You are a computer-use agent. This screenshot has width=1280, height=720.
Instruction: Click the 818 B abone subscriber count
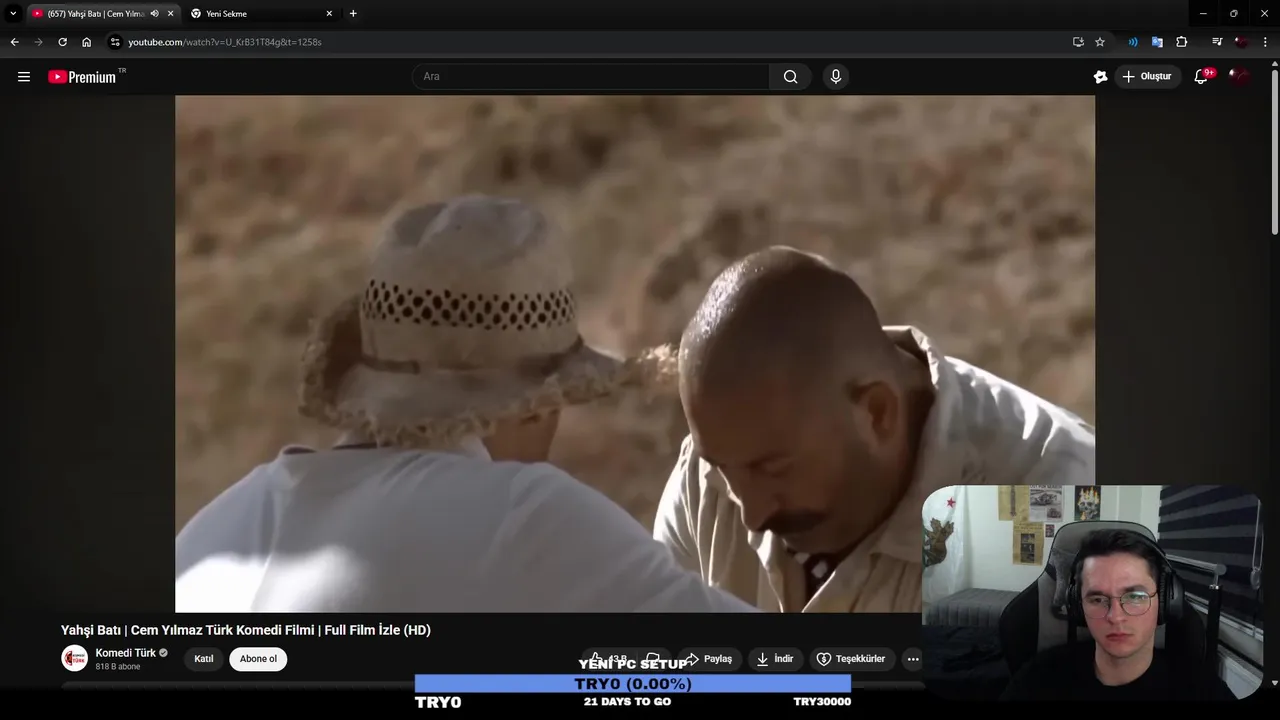coord(118,667)
